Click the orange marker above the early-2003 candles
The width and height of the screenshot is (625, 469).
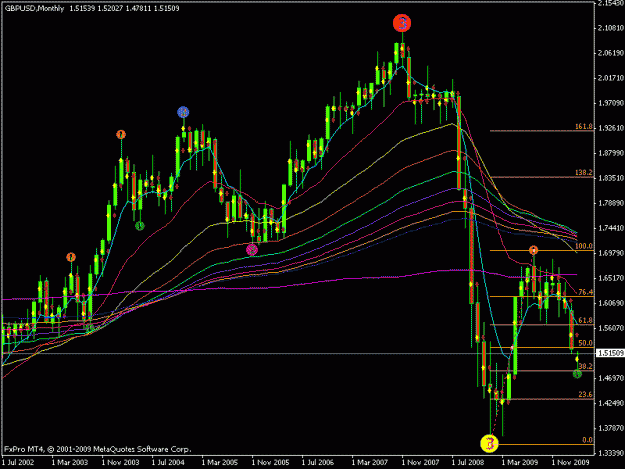pos(71,257)
